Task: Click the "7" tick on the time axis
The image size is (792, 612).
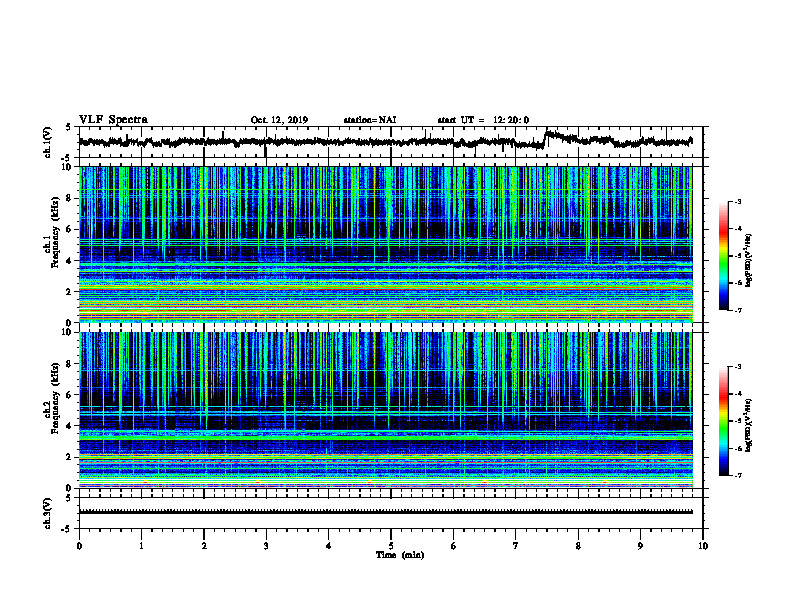Action: point(516,546)
